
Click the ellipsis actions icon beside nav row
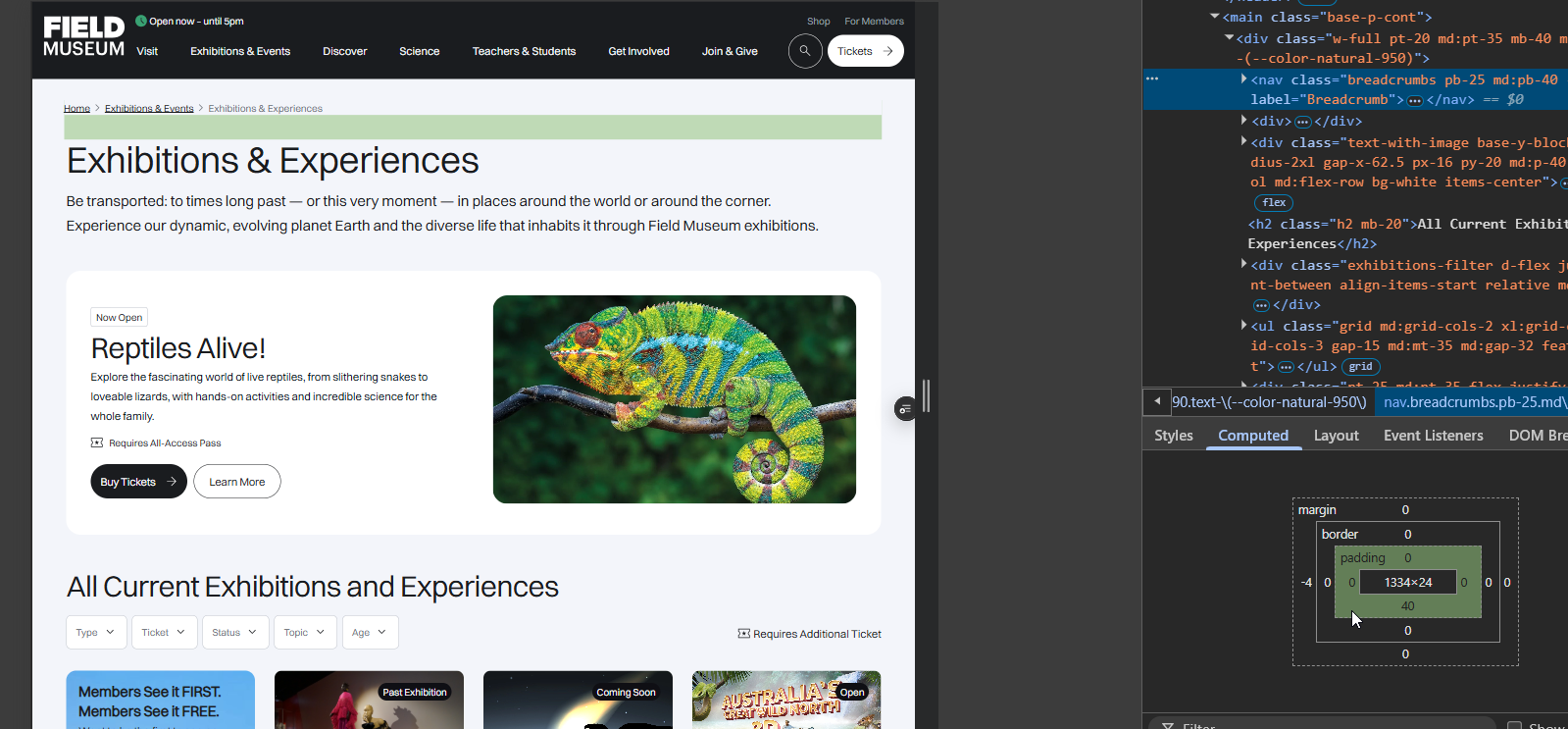point(1152,78)
